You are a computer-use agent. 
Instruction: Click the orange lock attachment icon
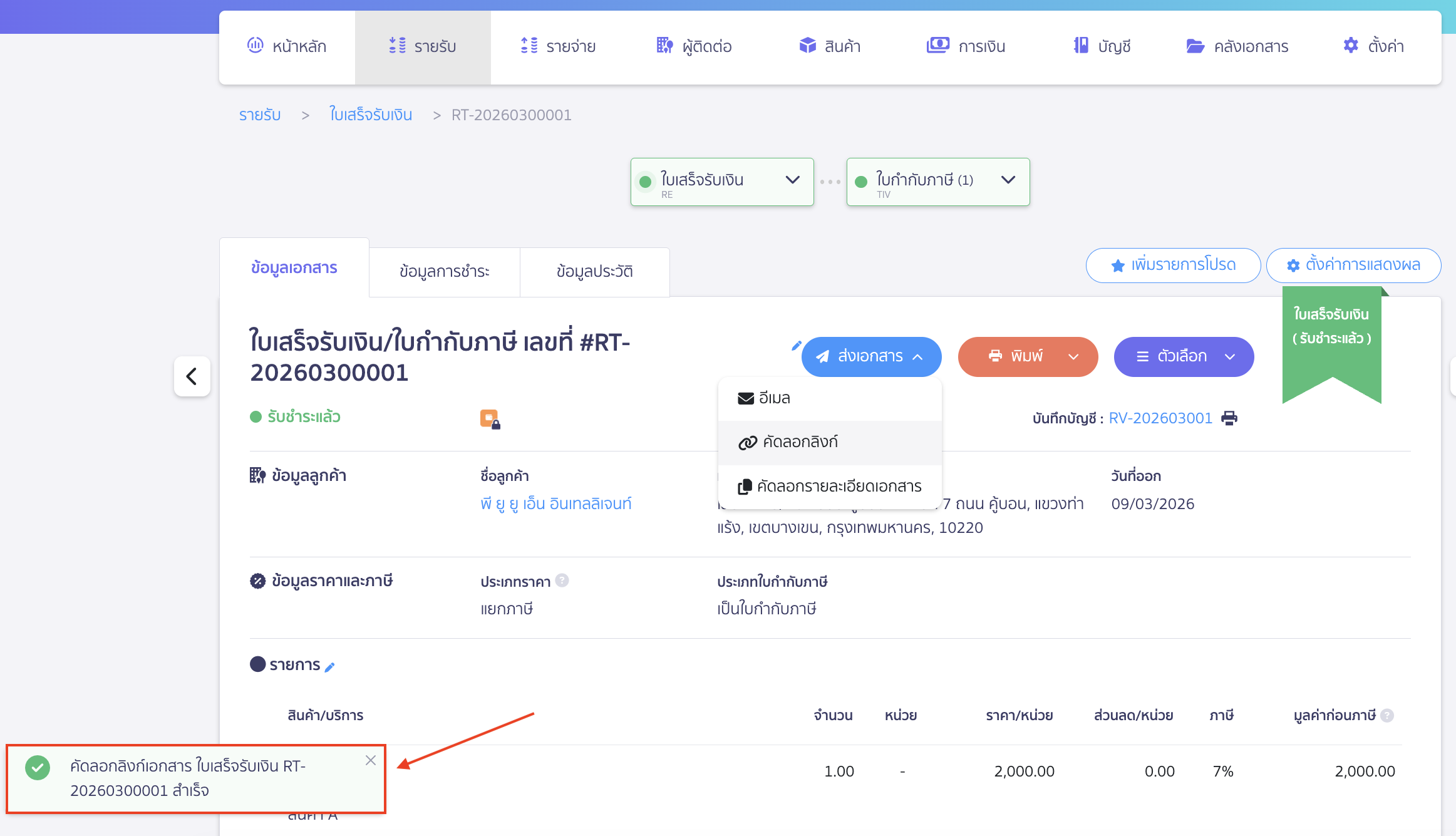click(x=491, y=418)
